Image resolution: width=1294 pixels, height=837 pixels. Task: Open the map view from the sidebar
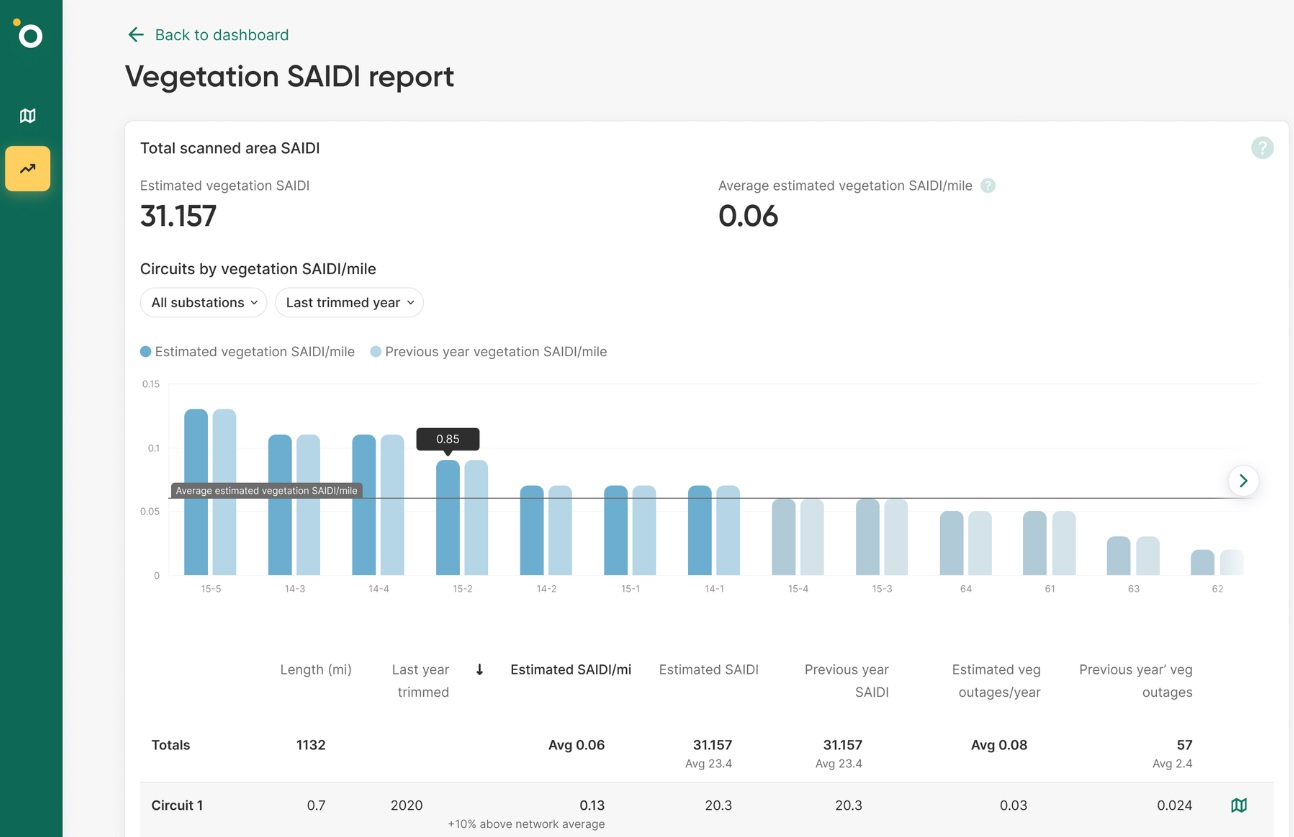pos(28,116)
